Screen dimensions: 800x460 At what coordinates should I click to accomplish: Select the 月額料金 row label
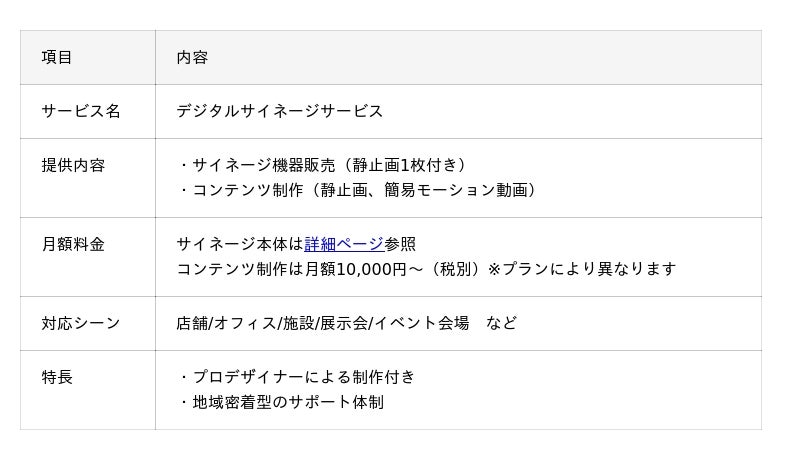tap(72, 244)
